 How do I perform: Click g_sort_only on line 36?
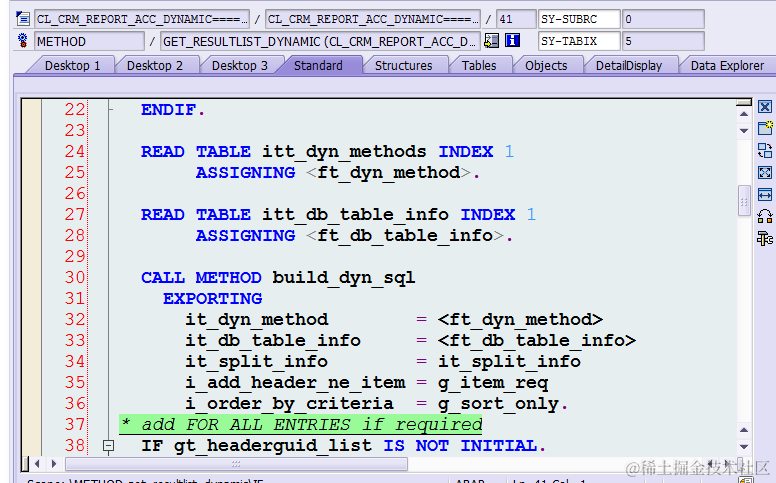click(x=498, y=404)
